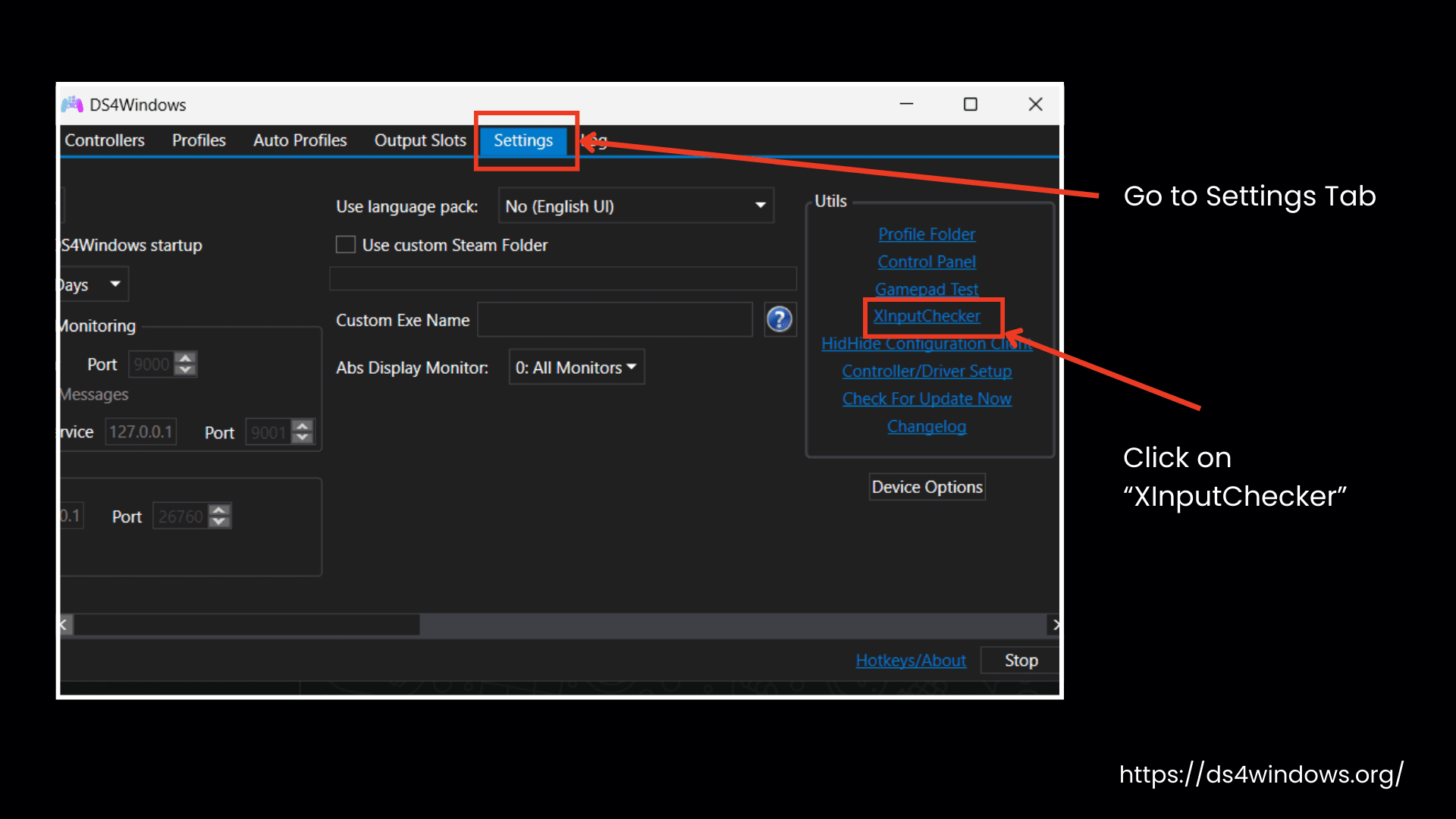Viewport: 1456px width, 819px height.
Task: Close the DS4Windows window
Action: 1035,104
